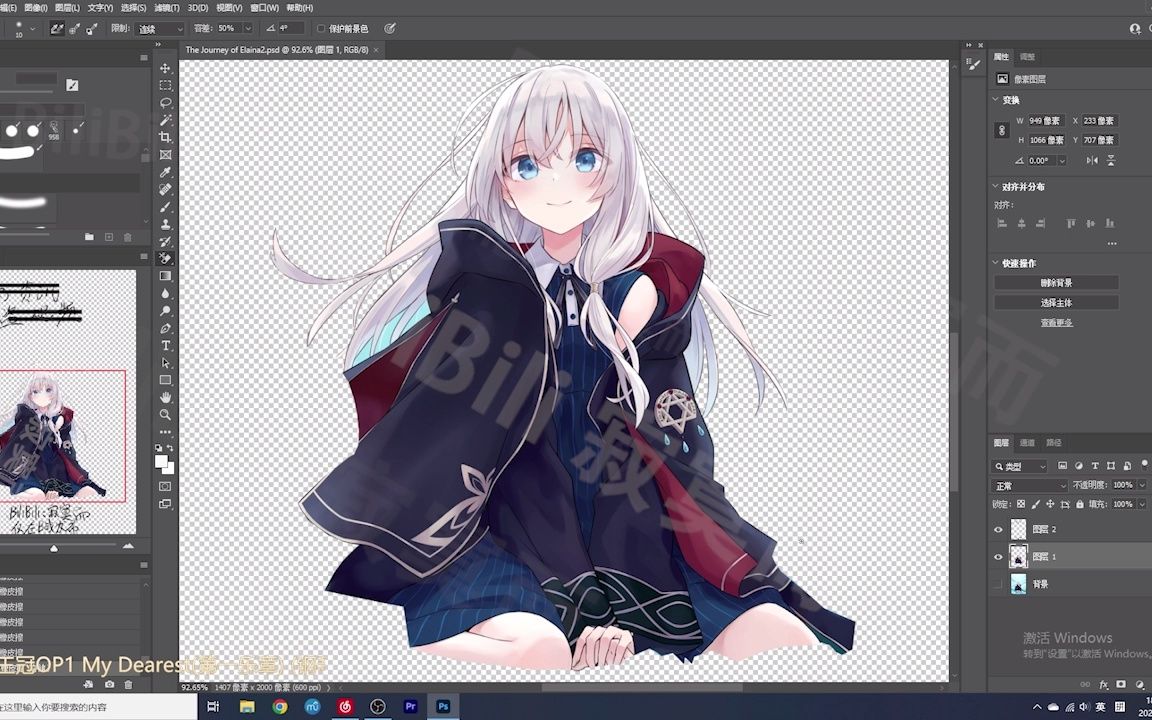Open the 不透明度 opacity dropdown
The width and height of the screenshot is (1152, 720).
pos(1140,484)
